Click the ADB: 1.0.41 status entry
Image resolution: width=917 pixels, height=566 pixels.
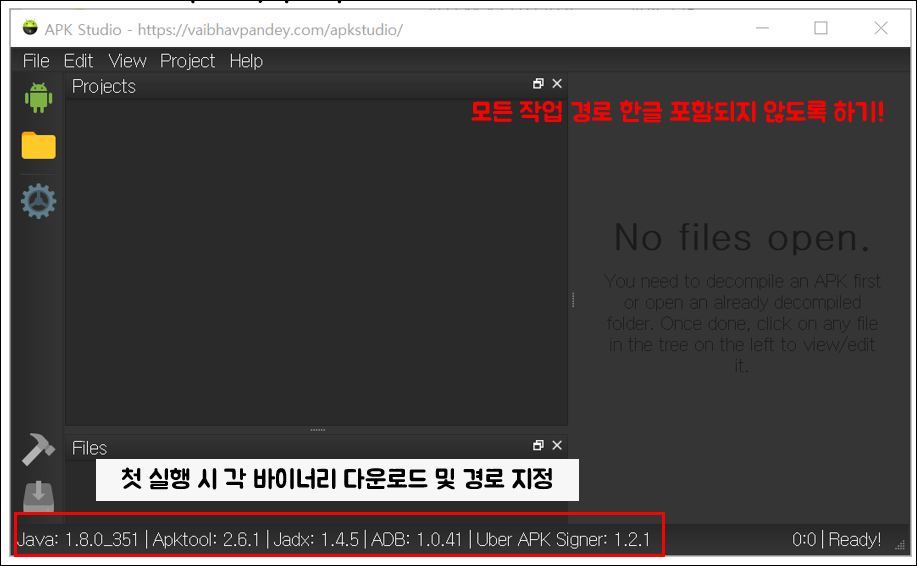pyautogui.click(x=416, y=539)
